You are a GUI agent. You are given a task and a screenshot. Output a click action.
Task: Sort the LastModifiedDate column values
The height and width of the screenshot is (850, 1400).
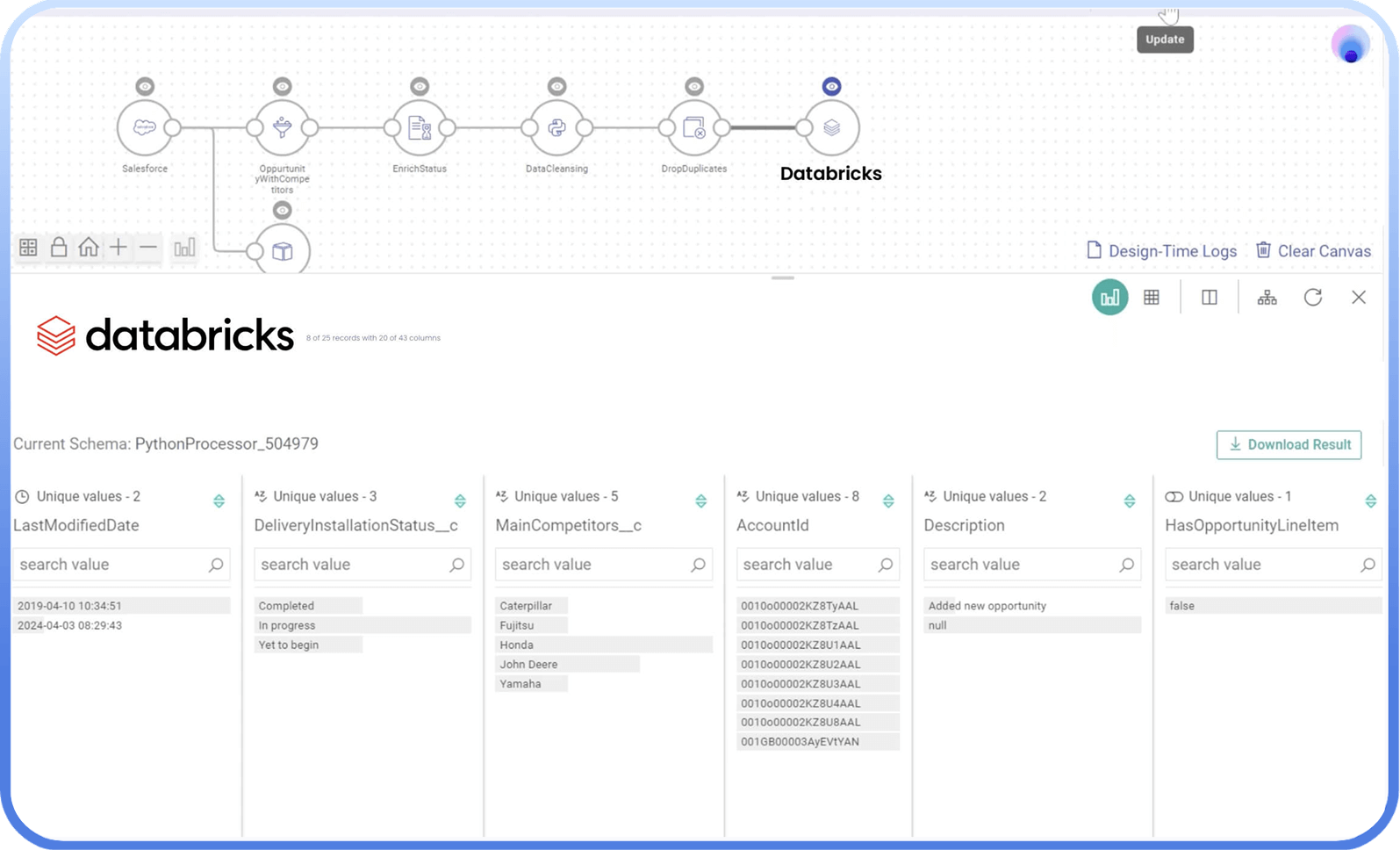coord(219,501)
